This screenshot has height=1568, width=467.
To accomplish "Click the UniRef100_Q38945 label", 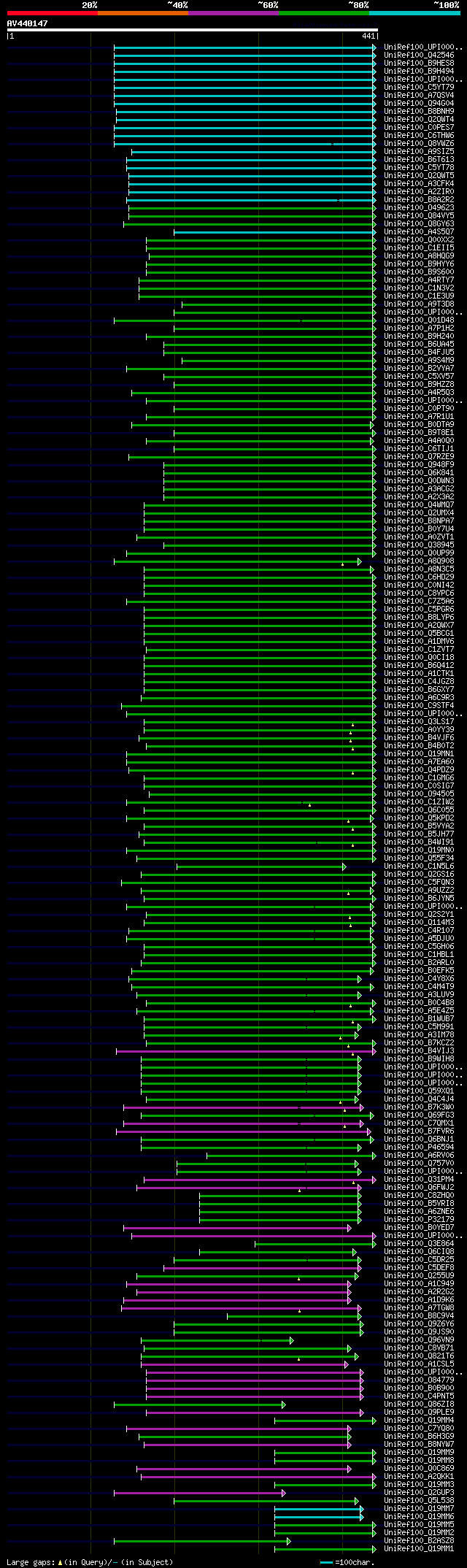I will coord(419,545).
